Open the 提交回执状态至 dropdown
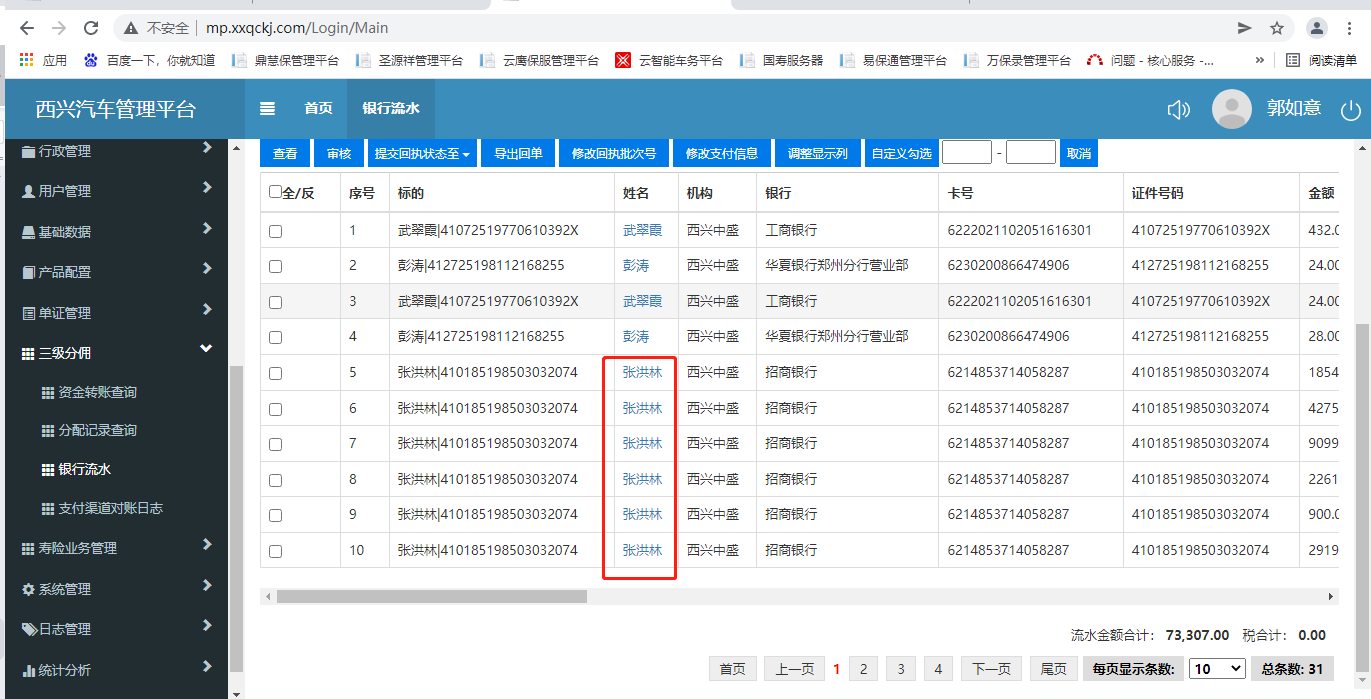This screenshot has width=1371, height=699. 421,153
